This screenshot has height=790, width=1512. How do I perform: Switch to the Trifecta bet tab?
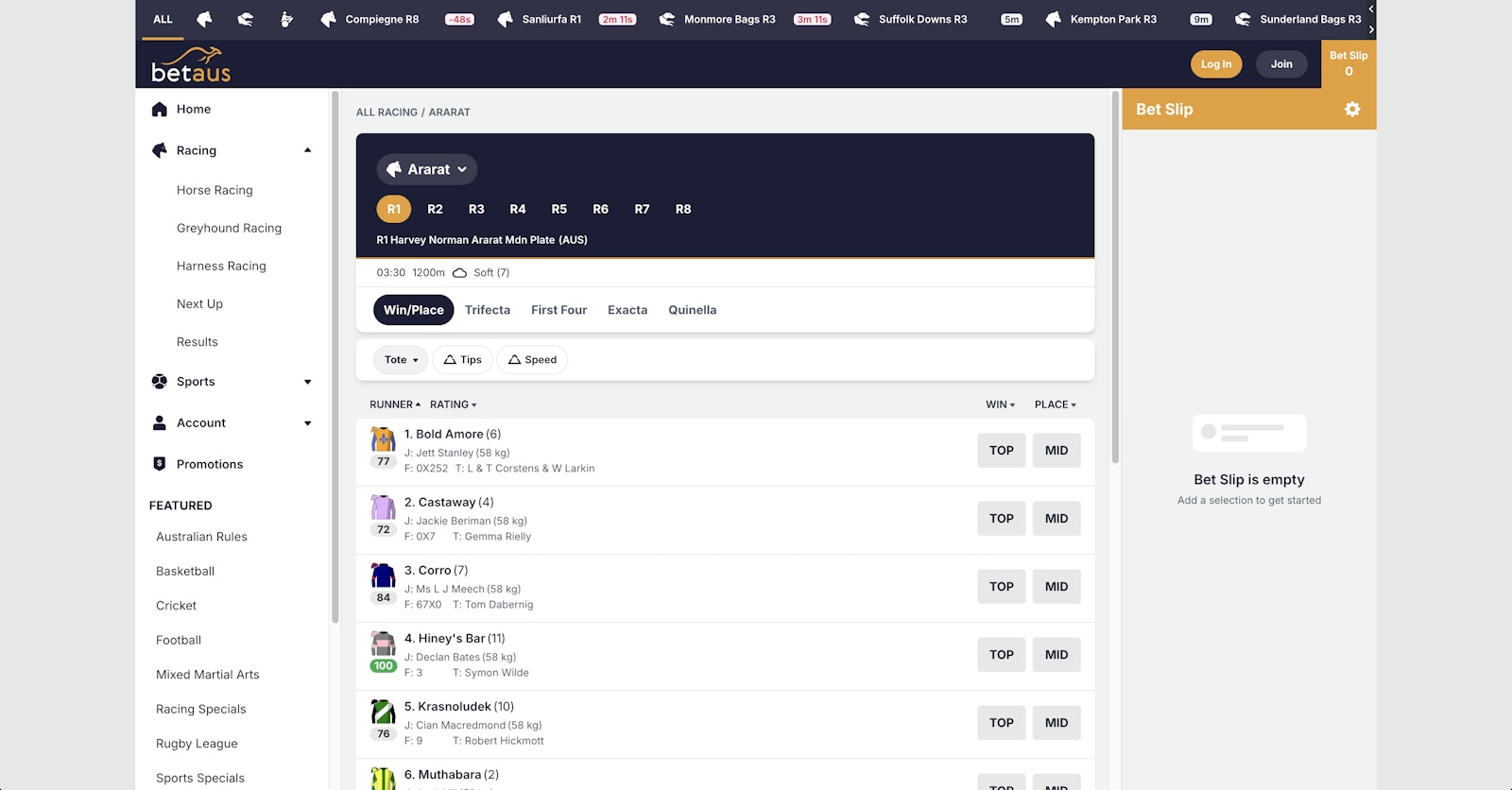(487, 310)
